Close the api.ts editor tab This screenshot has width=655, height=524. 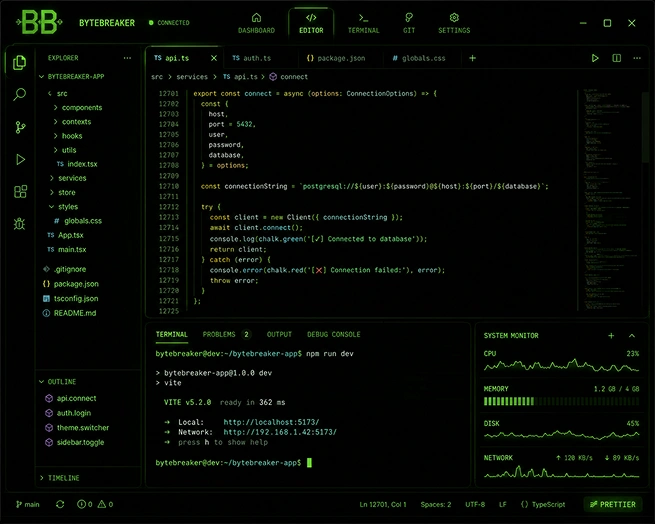(213, 58)
